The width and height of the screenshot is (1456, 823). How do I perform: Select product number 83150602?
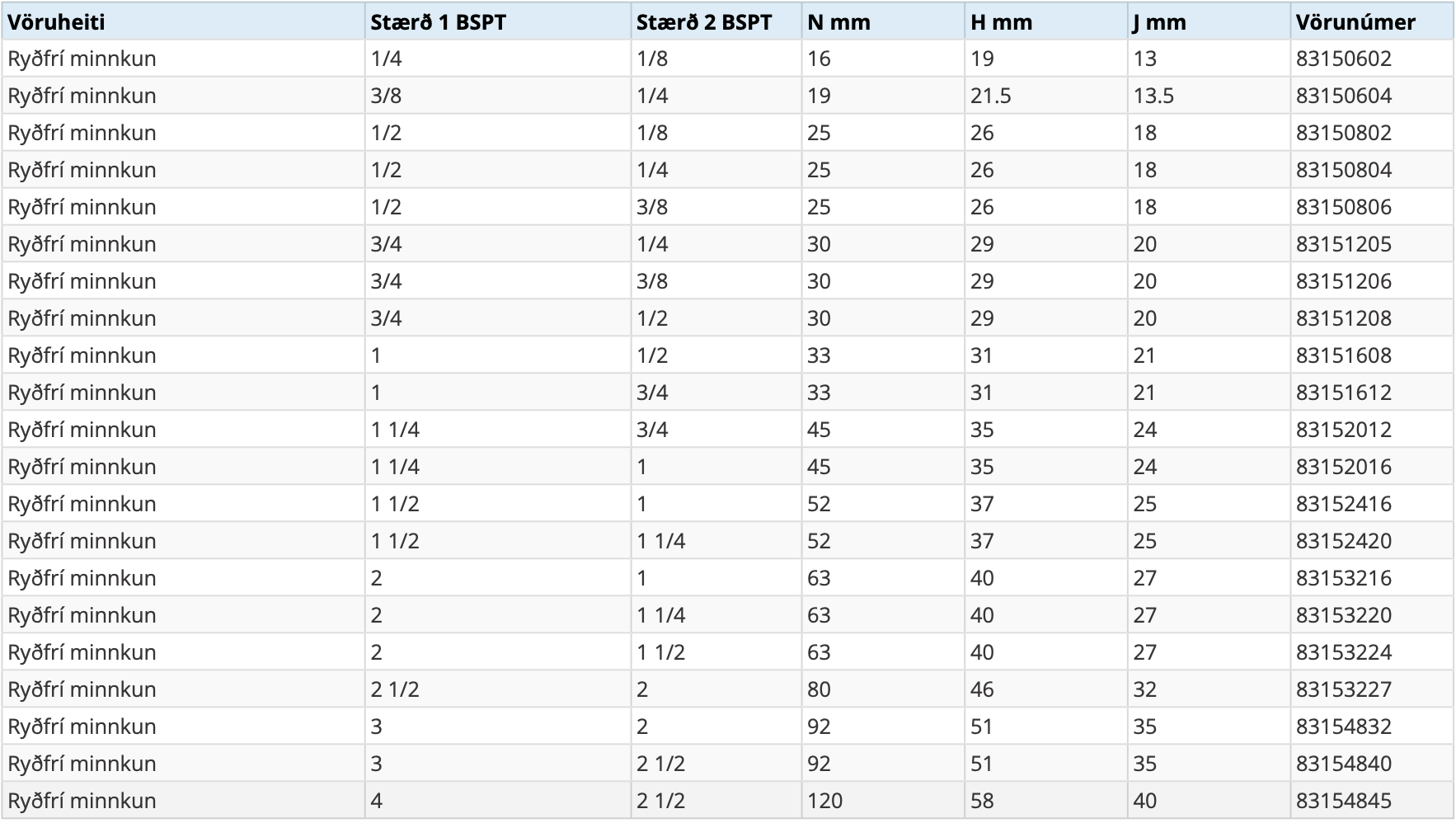point(1343,59)
